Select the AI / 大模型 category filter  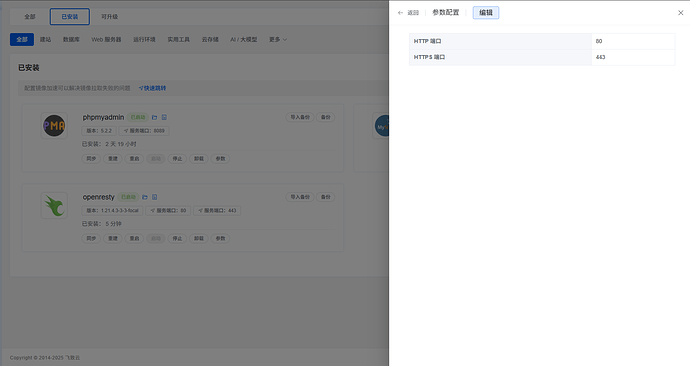[x=244, y=40]
